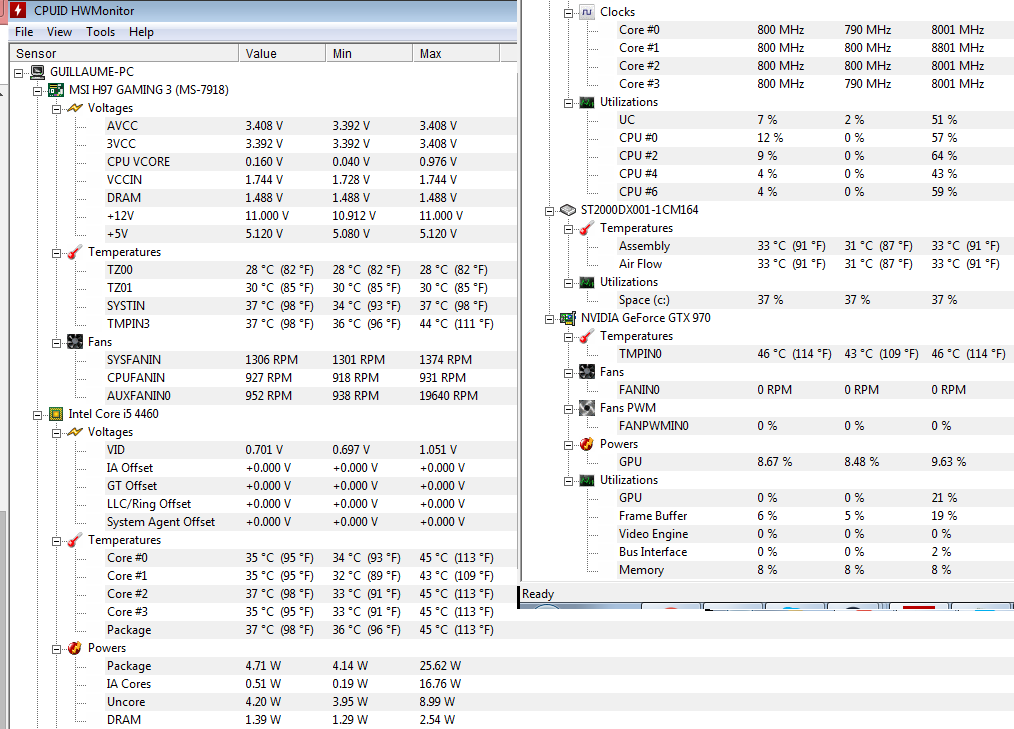
Task: Click the Value column header
Action: [x=282, y=53]
